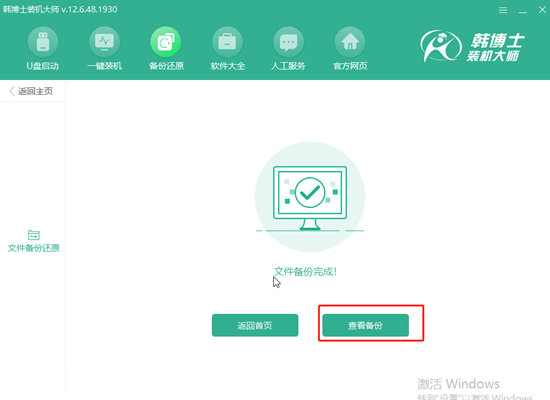Click the backup complete monitor illustration
This screenshot has width=550, height=400.
click(310, 197)
